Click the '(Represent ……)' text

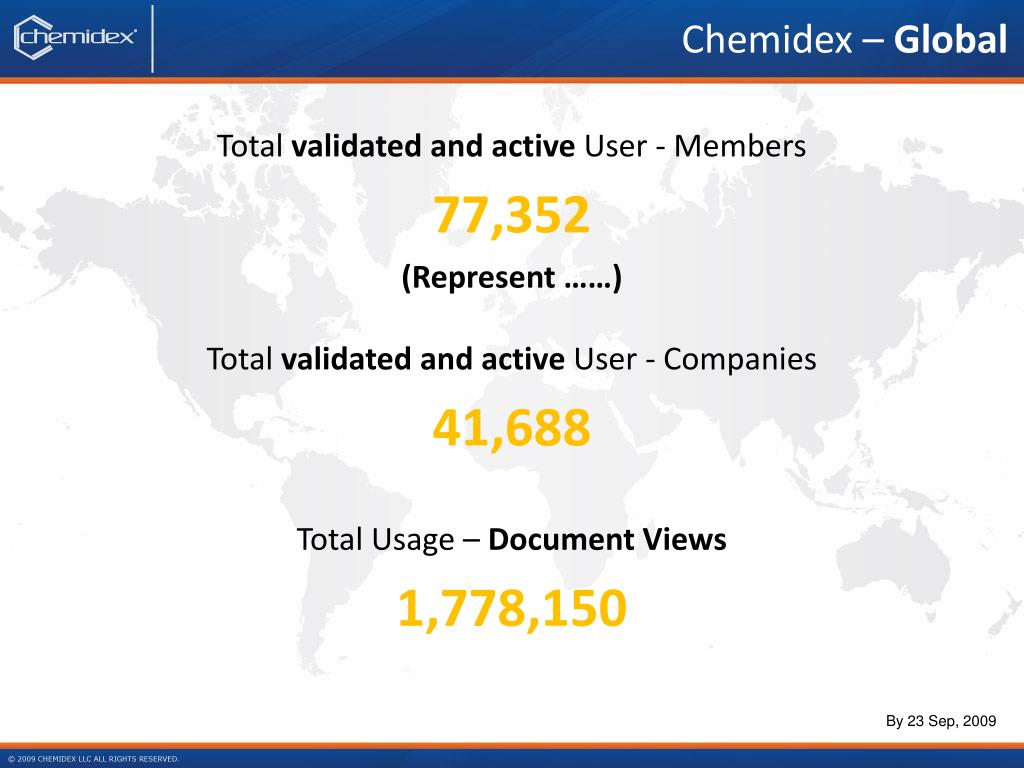511,278
